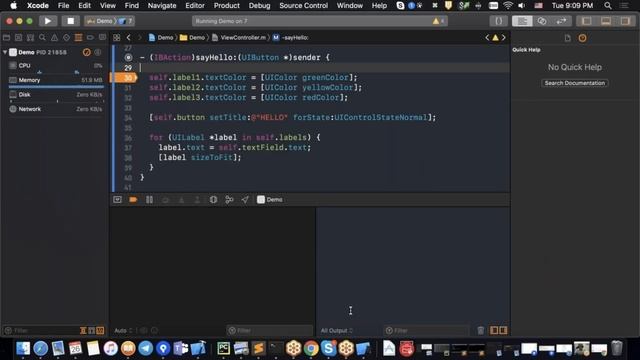
Task: Open the File menu
Action: coord(64,5)
